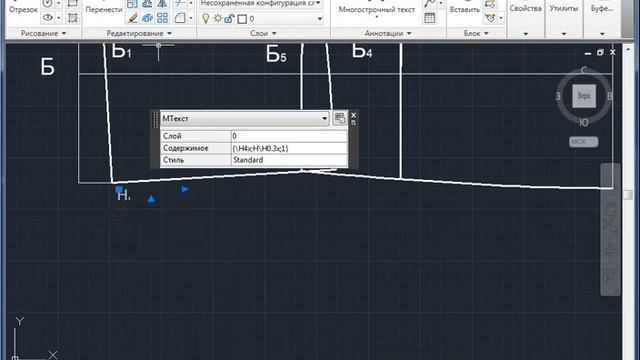640x360 pixels.
Task: Open the block attribute editor dropdown arrow
Action: [500, 18]
